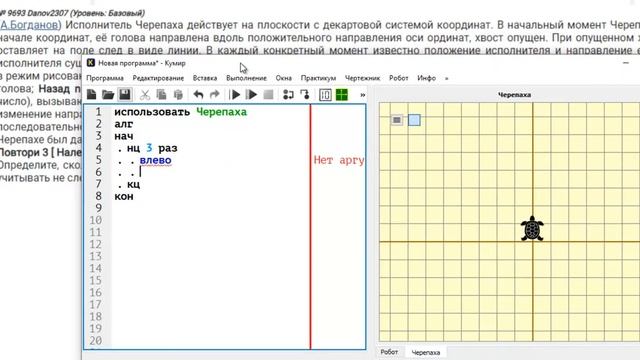Click the turtle on the coordinate grid
Image resolution: width=640 pixels, height=360 pixels.
[x=532, y=229]
